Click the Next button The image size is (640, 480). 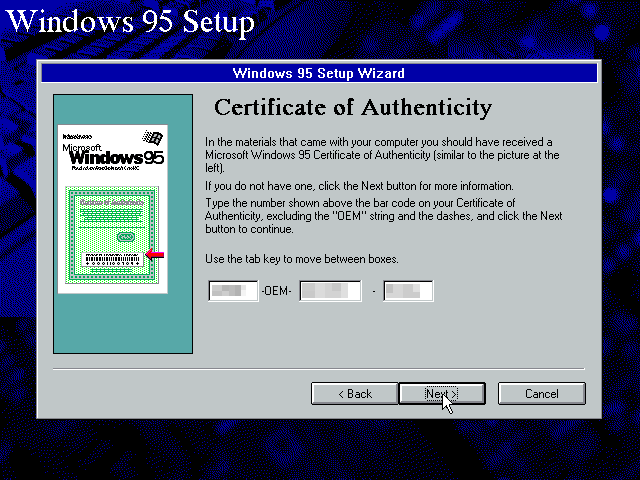428,394
